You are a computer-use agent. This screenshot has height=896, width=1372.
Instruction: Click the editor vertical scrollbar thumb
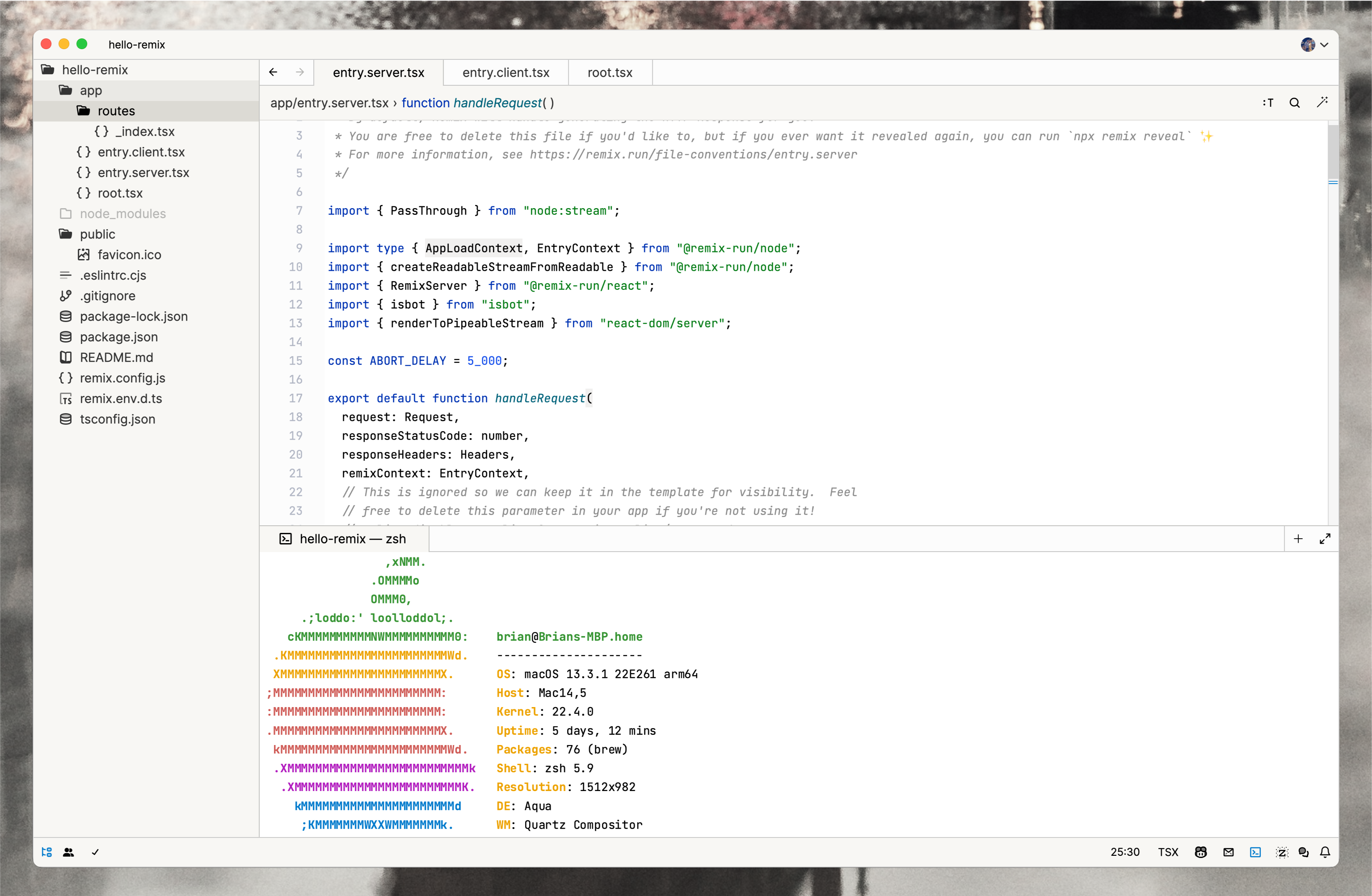click(x=1334, y=152)
